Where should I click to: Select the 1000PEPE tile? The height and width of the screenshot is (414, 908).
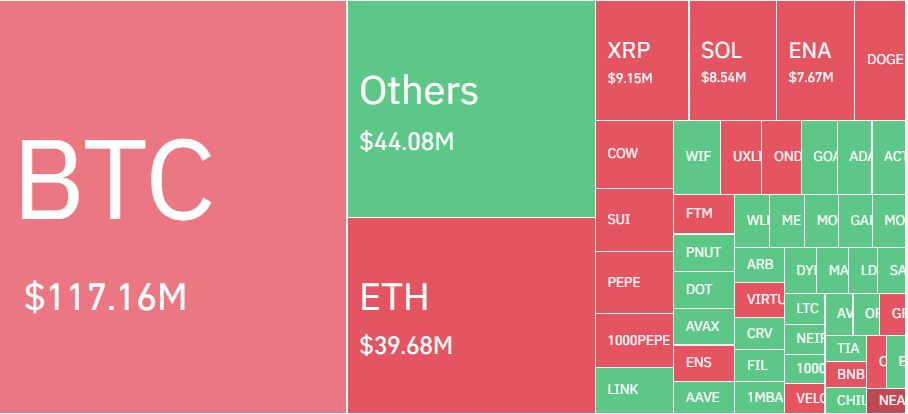pos(633,340)
